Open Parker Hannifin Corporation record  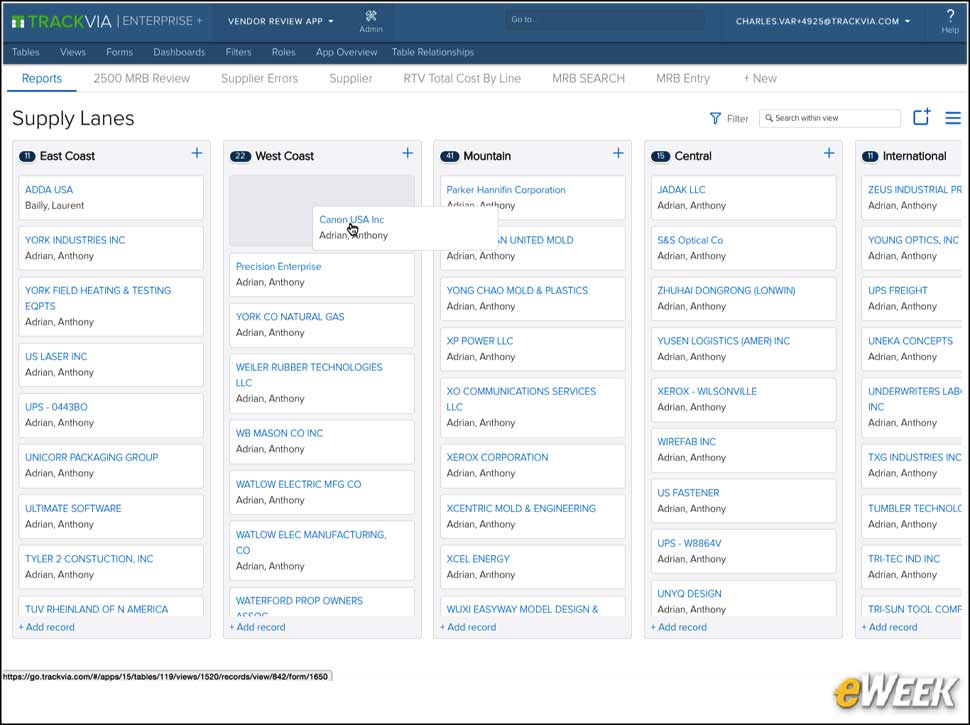tap(506, 189)
